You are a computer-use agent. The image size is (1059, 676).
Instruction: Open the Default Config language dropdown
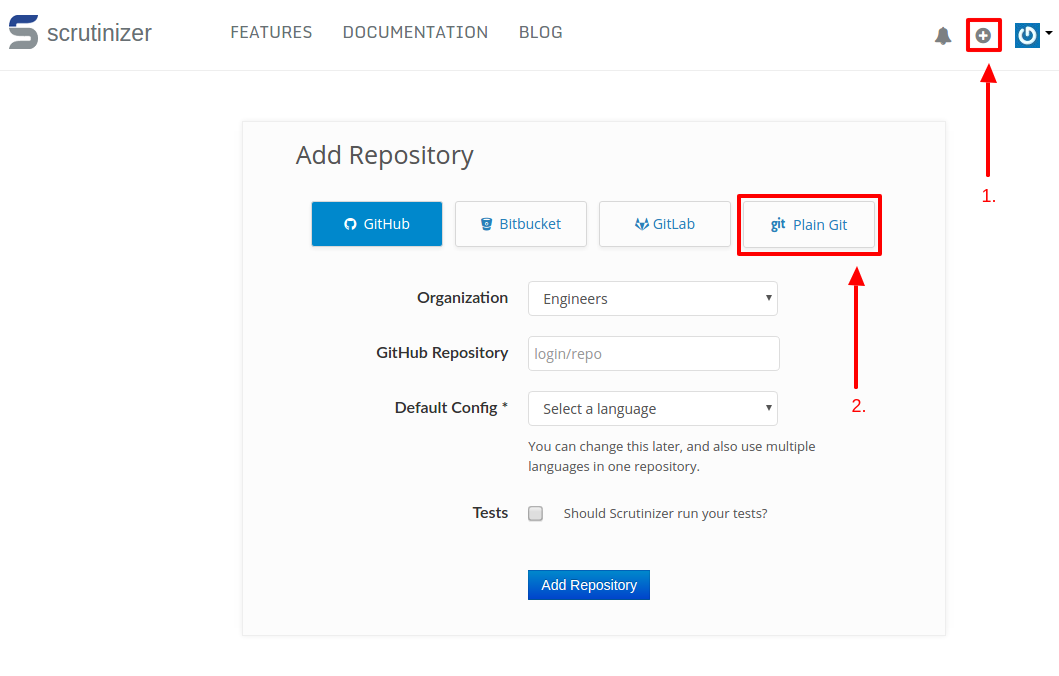[x=652, y=409]
